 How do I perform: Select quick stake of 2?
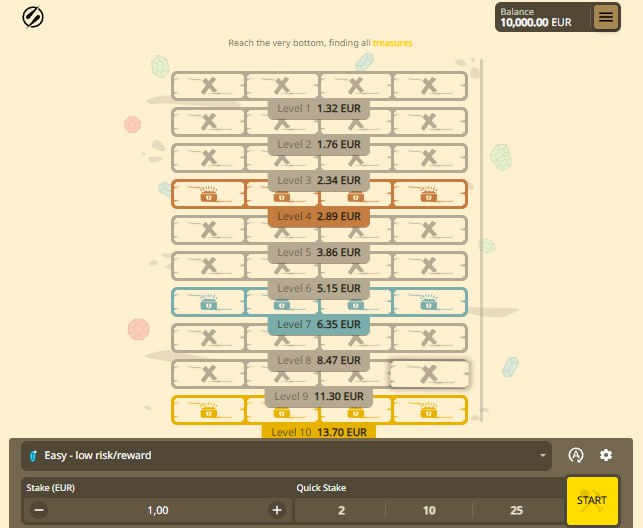(341, 510)
